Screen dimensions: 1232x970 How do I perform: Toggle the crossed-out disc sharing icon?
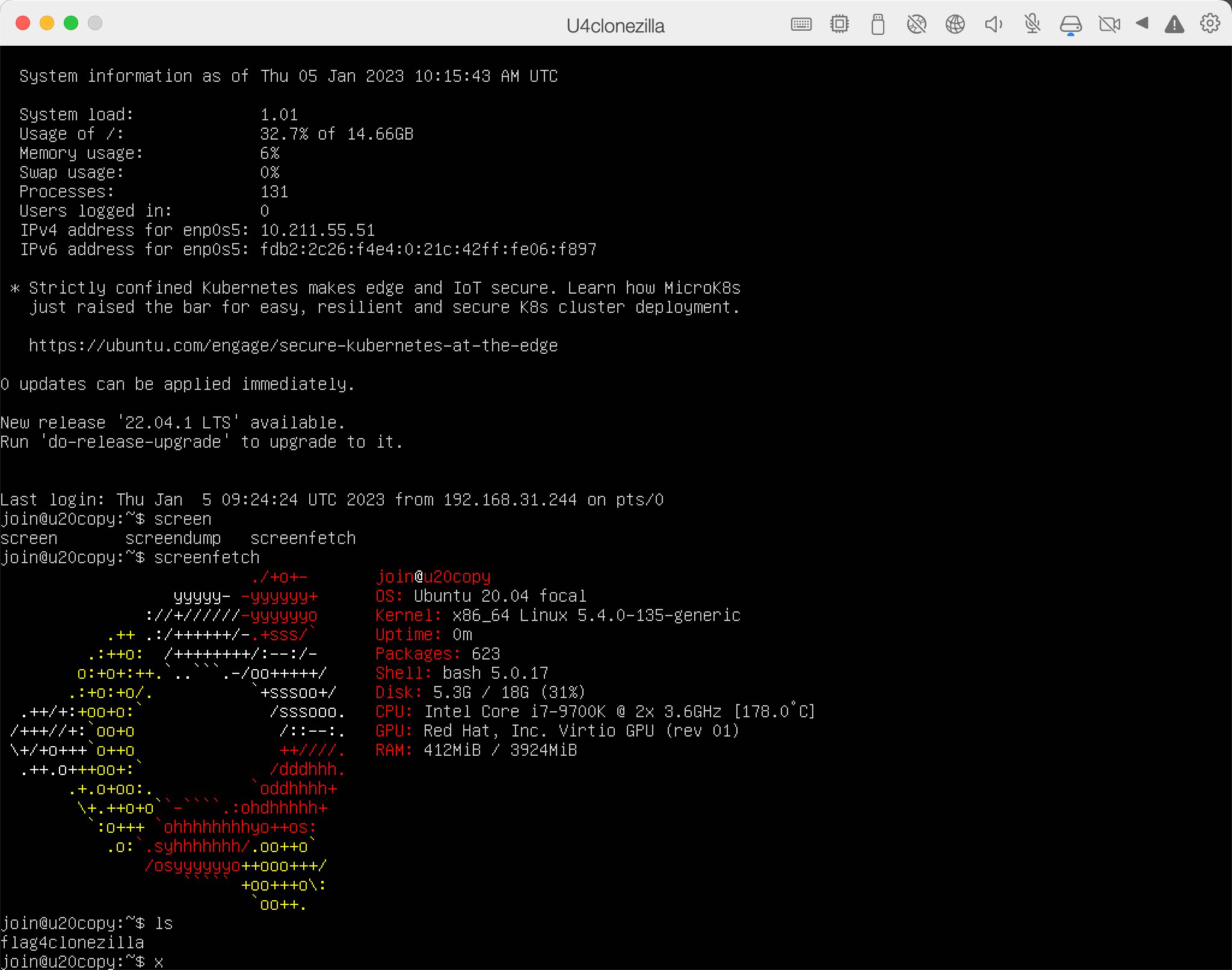coord(916,25)
